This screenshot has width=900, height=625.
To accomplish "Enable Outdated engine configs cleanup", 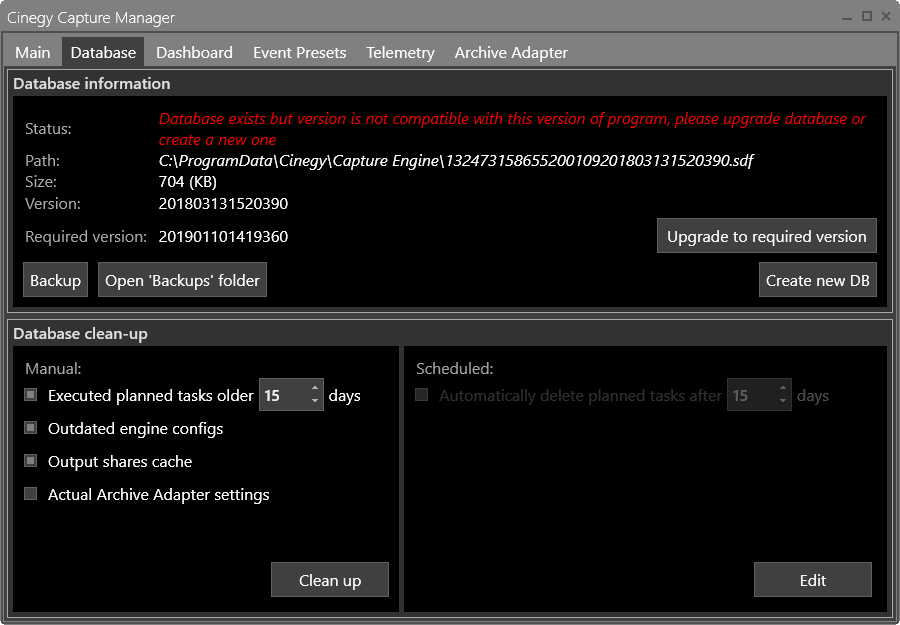I will (x=30, y=428).
